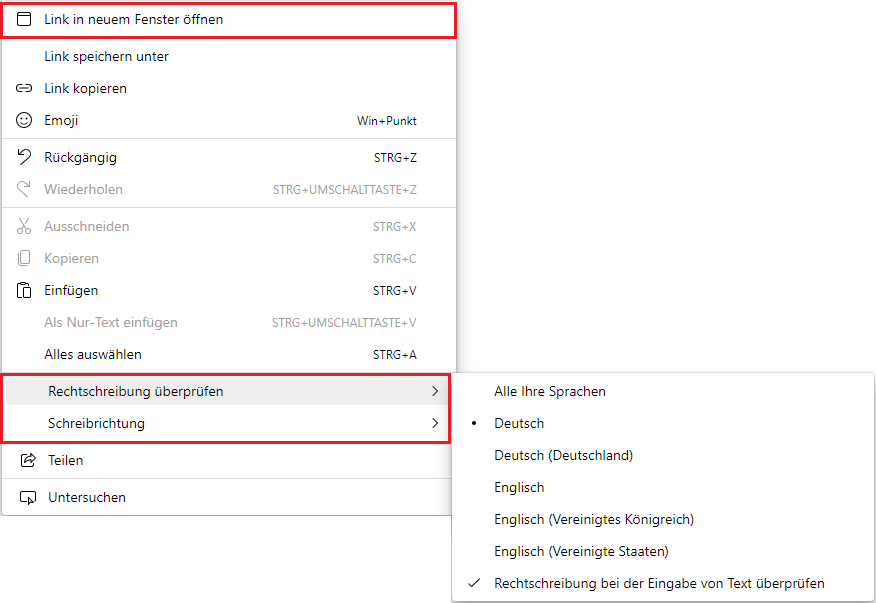This screenshot has height=603, width=876.
Task: Toggle Rechtschreibung bei der Eingabe von Text überprüfen
Action: tap(658, 583)
